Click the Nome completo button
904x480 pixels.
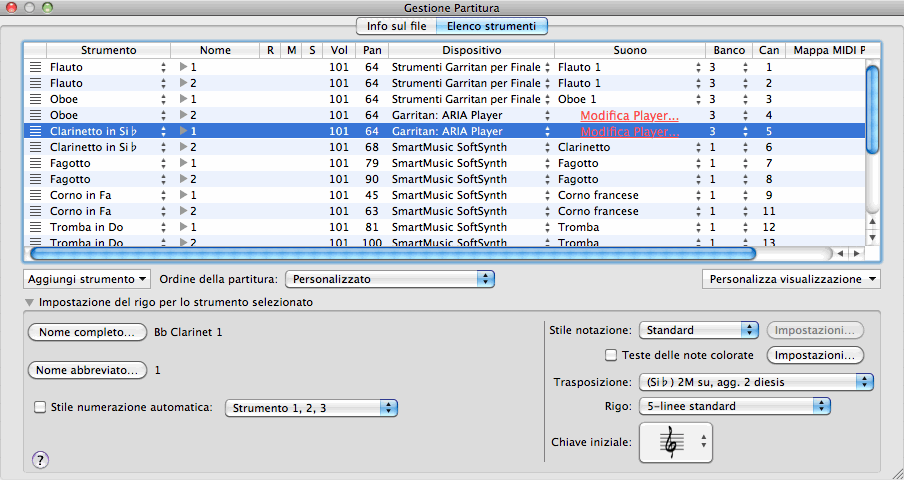click(86, 332)
